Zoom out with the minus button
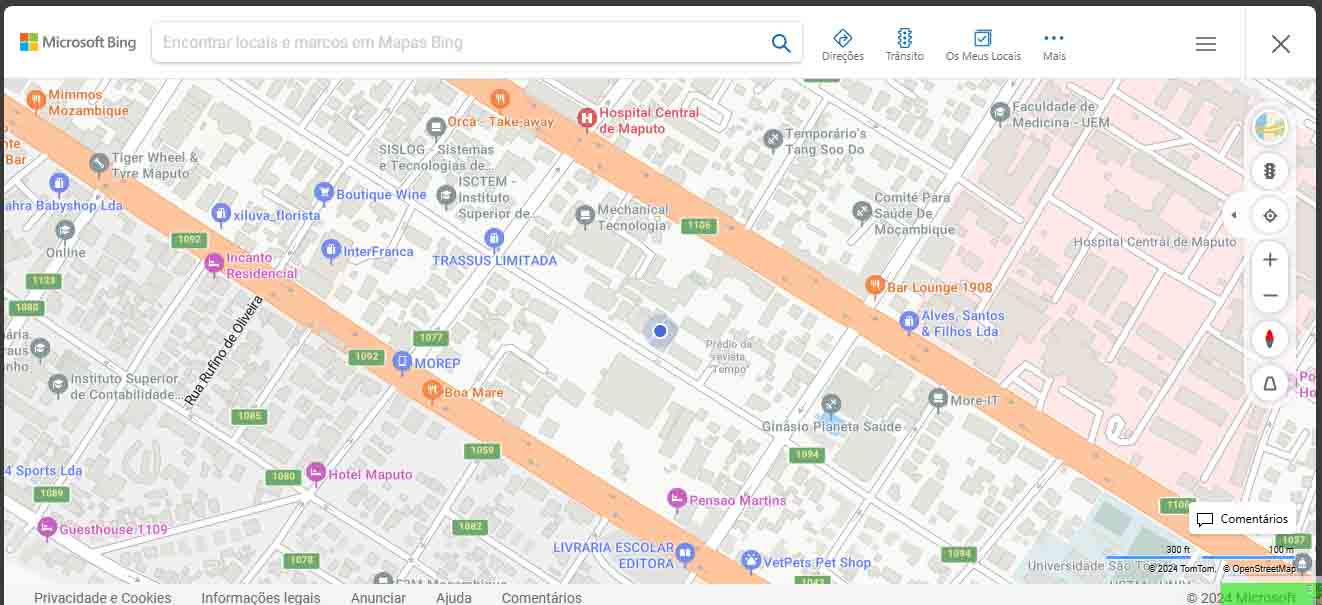 (1270, 296)
